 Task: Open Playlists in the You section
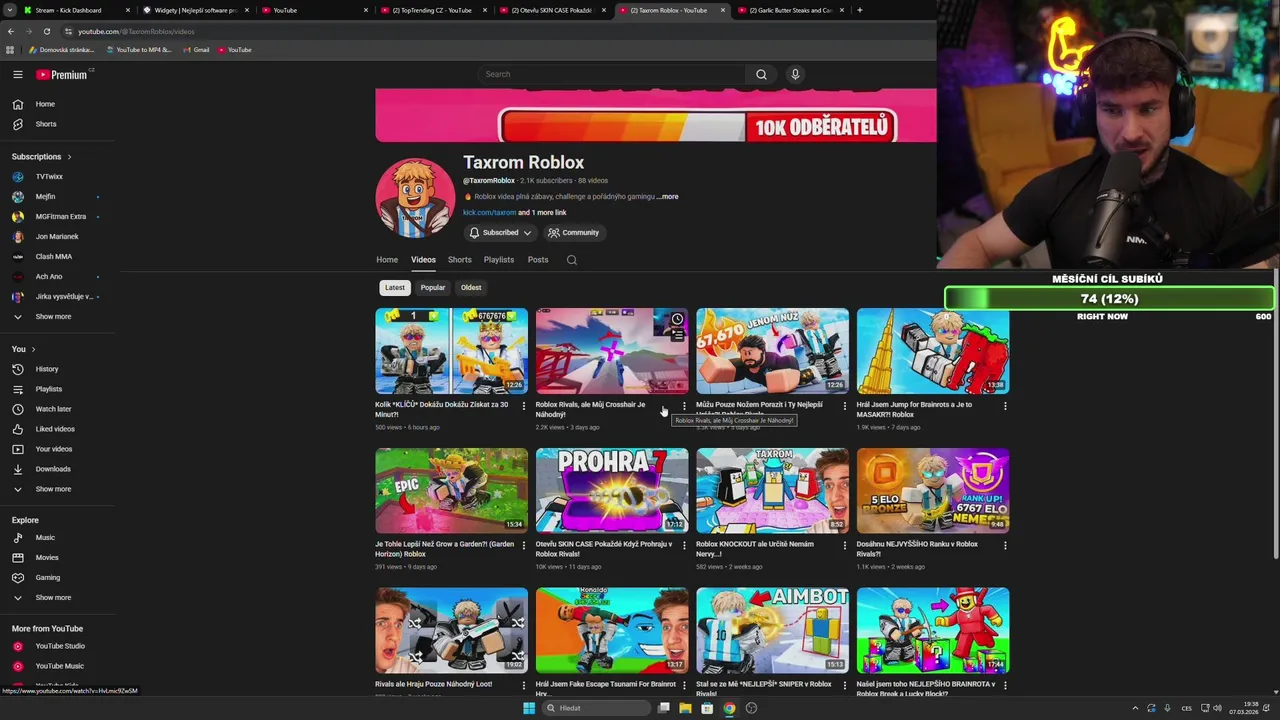(x=49, y=389)
